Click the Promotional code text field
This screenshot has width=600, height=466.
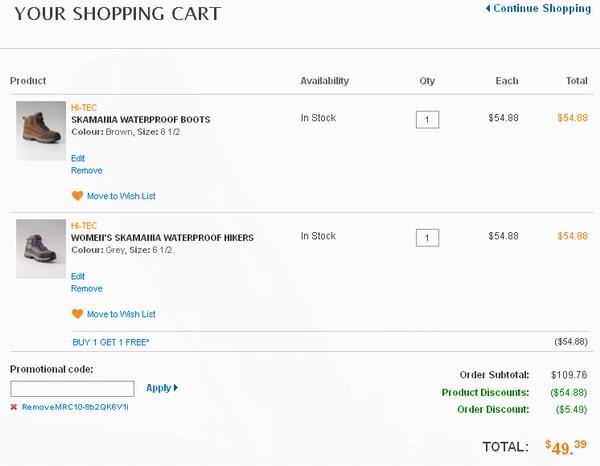[x=72, y=389]
